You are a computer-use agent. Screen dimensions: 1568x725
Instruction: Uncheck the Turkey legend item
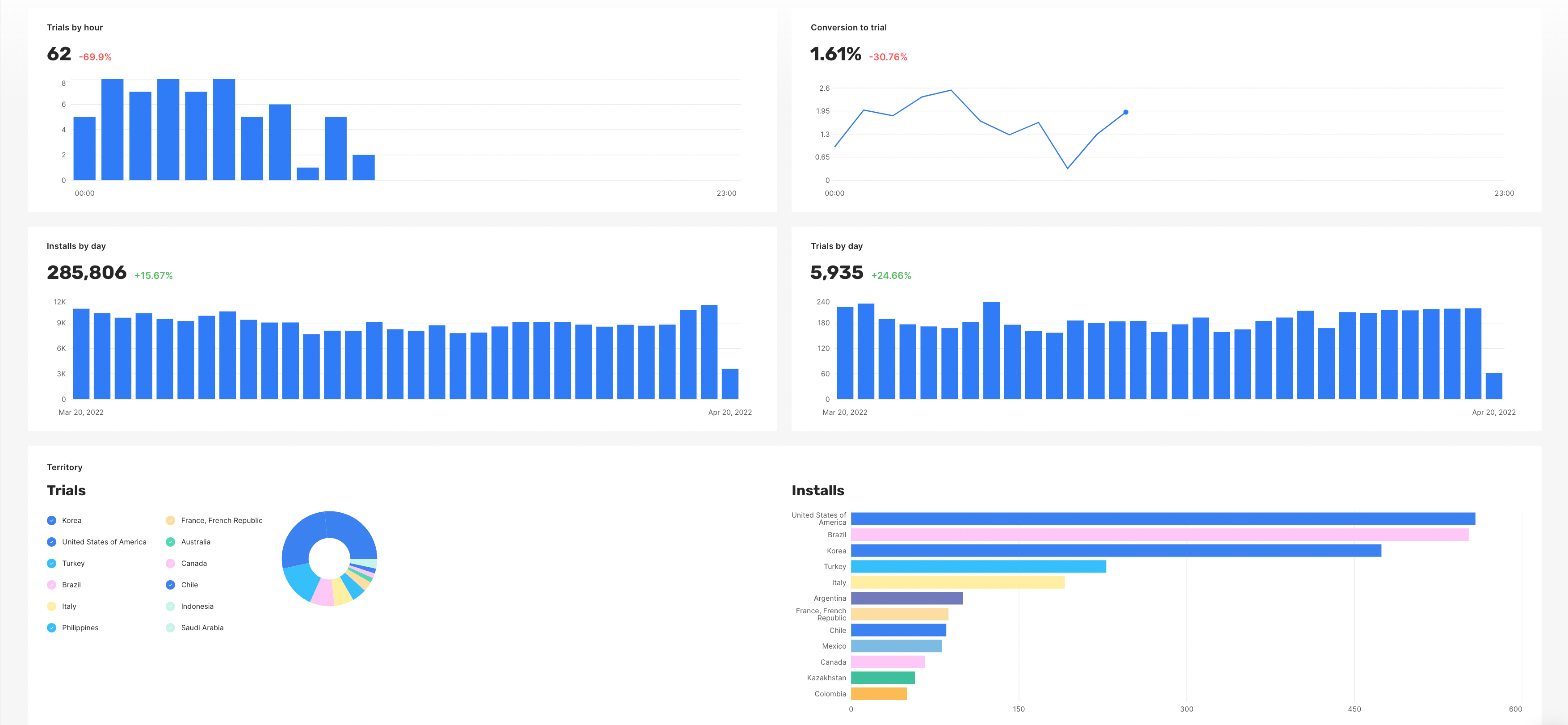52,563
